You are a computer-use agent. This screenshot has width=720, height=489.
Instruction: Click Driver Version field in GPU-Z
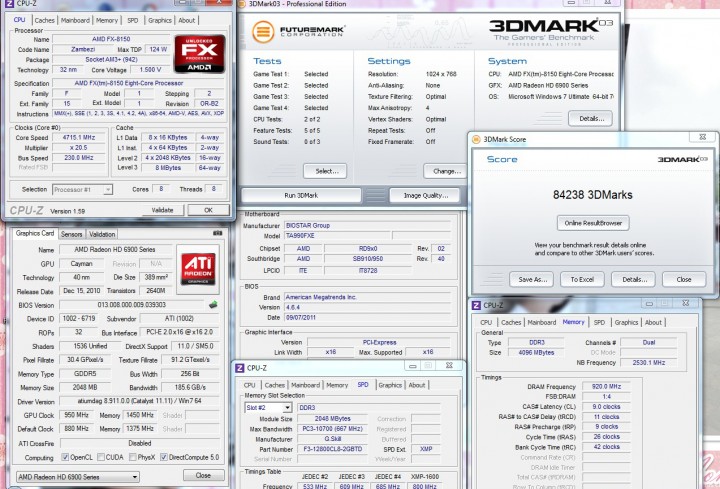[140, 401]
